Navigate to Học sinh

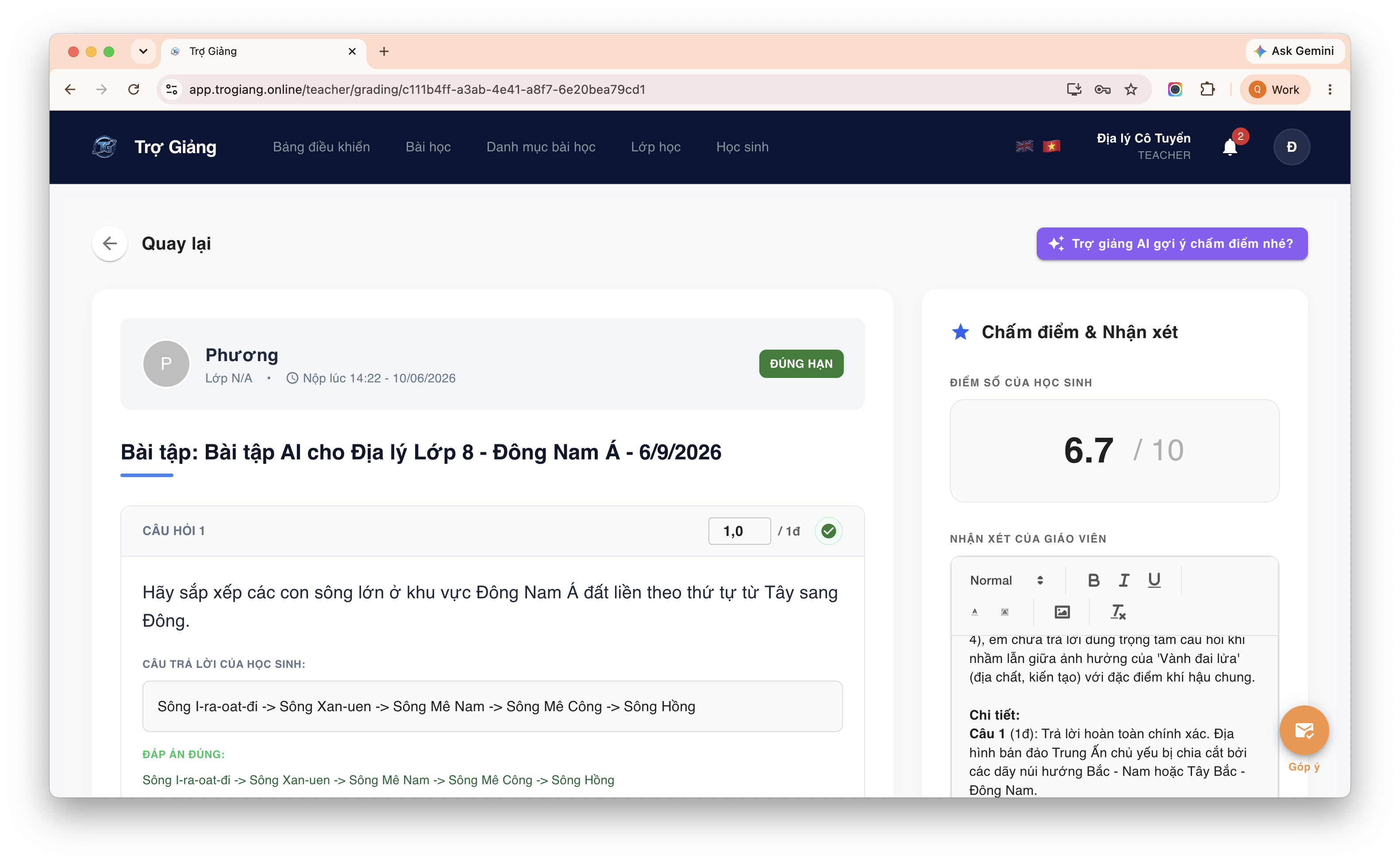coord(742,146)
